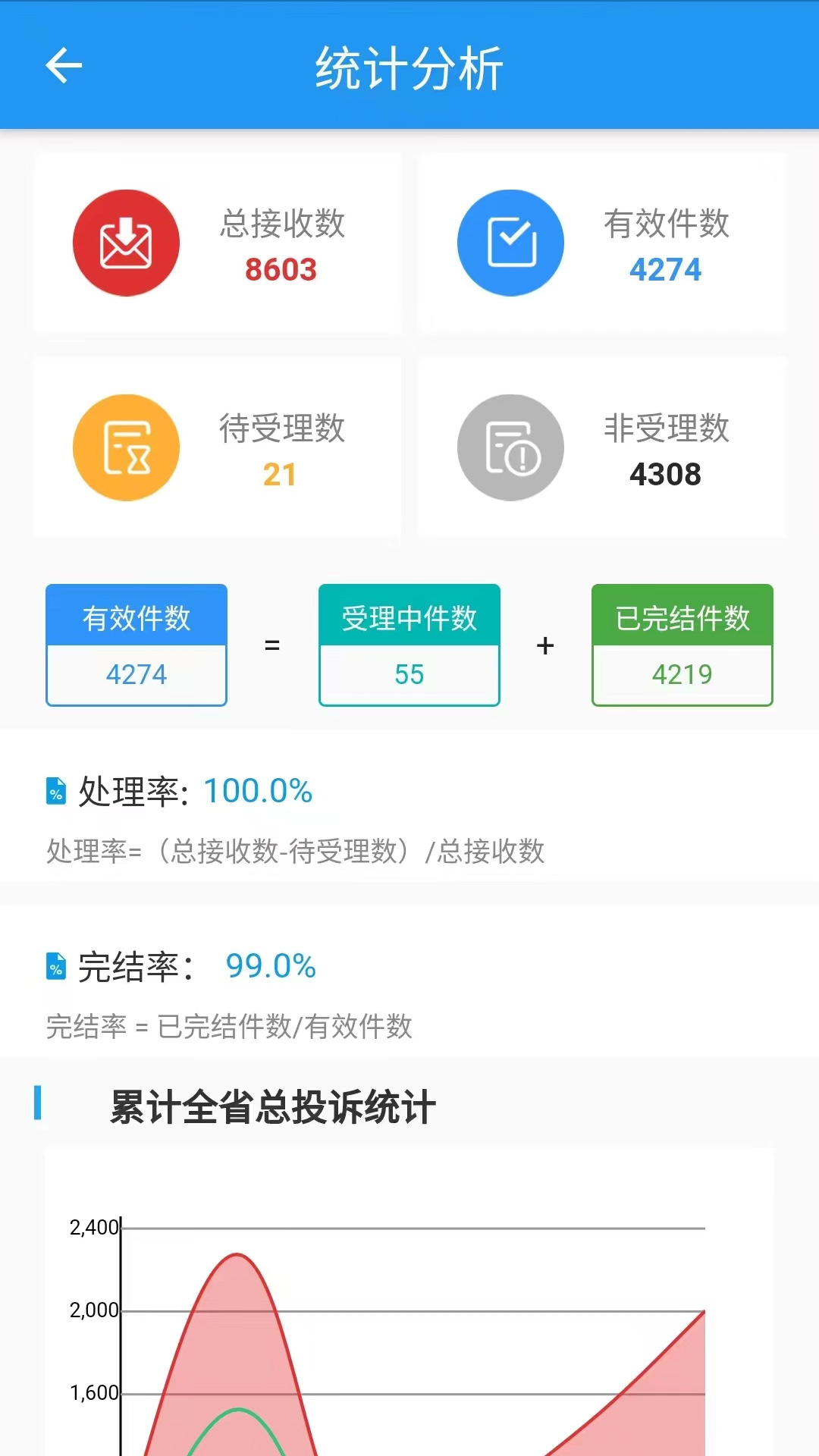The height and width of the screenshot is (1456, 819).
Task: Select the 待受理数 21 card
Action: [x=218, y=448]
